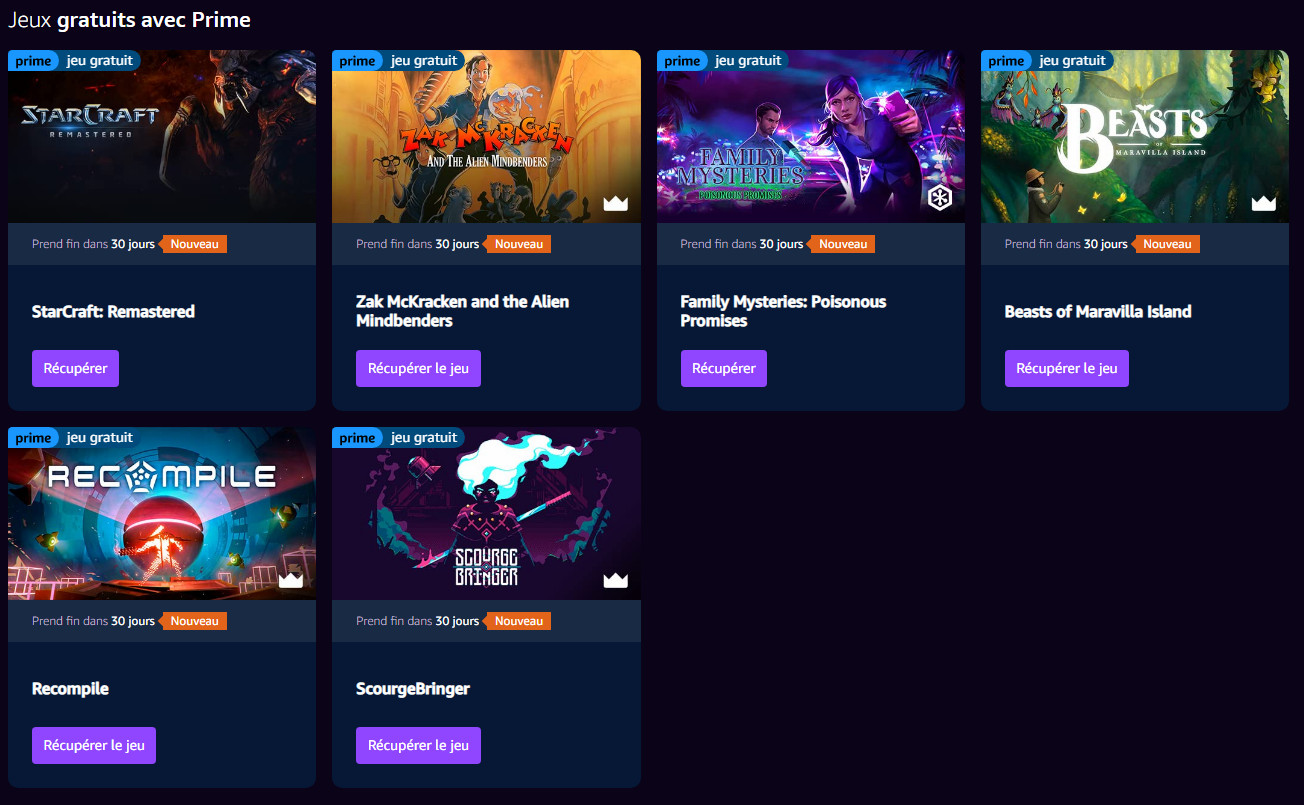Screen dimensions: 1304x805
Task: Claim Recompile with Récupérer le jeu
Action: tap(94, 745)
